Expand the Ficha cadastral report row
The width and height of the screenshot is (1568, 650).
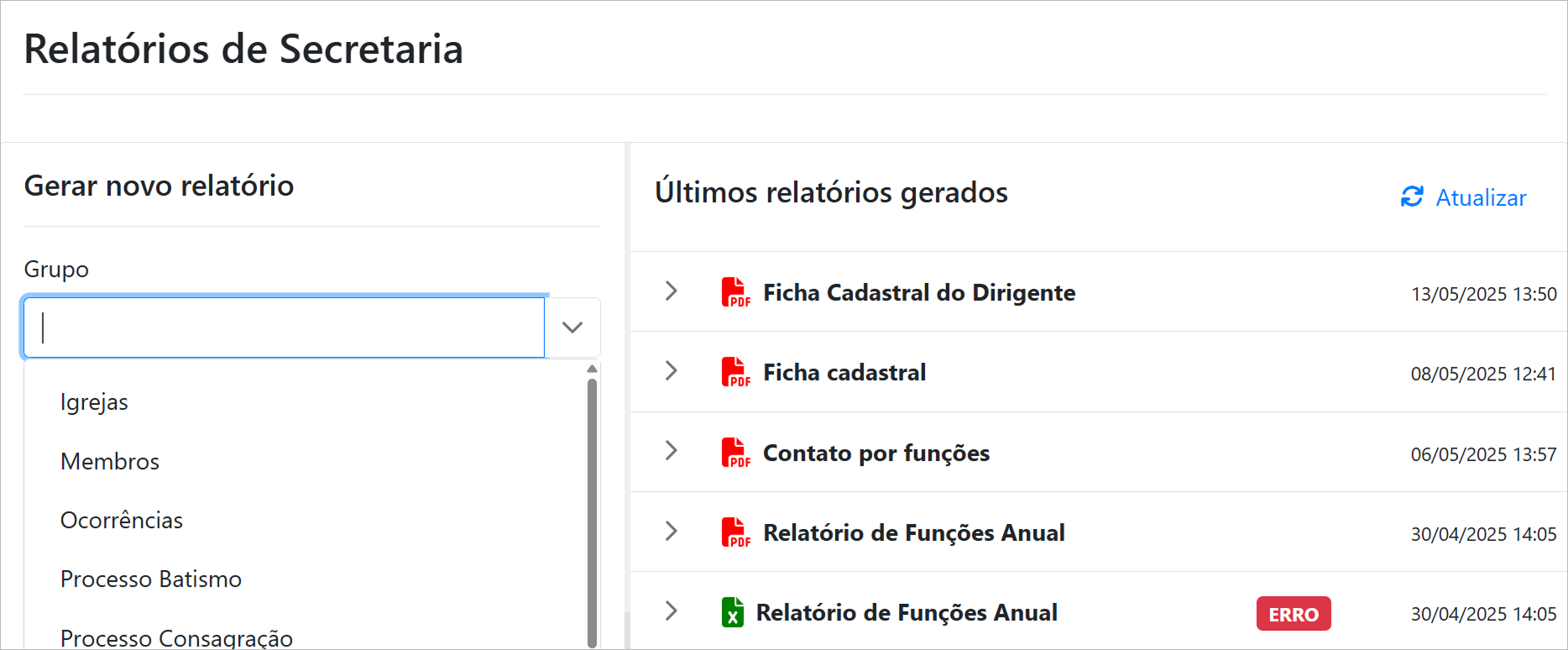[672, 370]
